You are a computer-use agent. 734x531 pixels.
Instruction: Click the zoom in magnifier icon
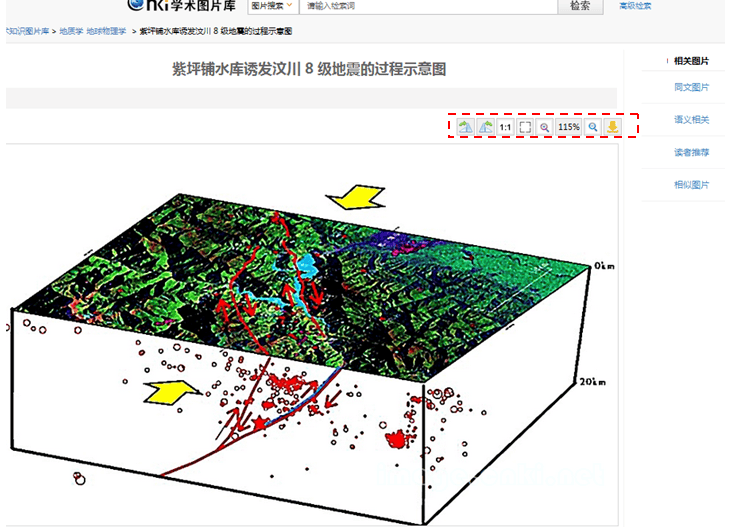tap(593, 127)
